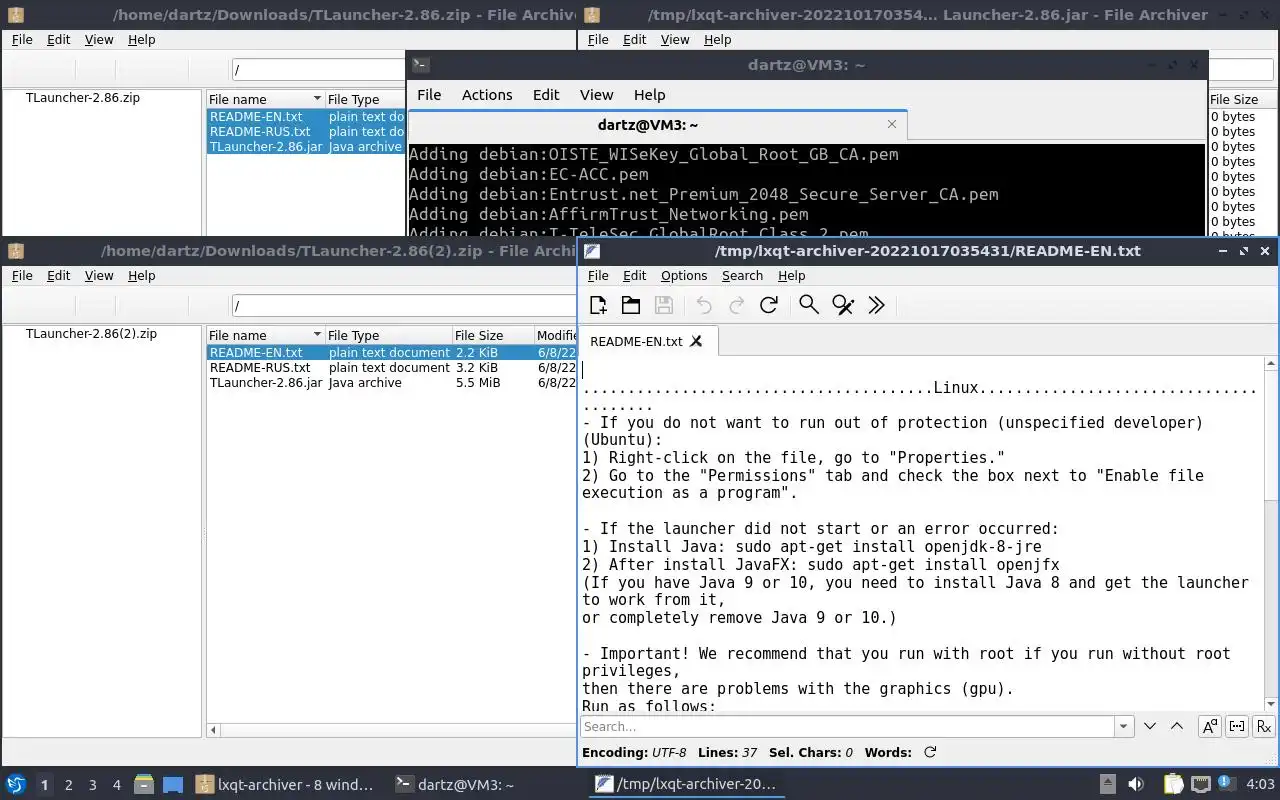Create a new document in text editor toolbar

pos(598,305)
